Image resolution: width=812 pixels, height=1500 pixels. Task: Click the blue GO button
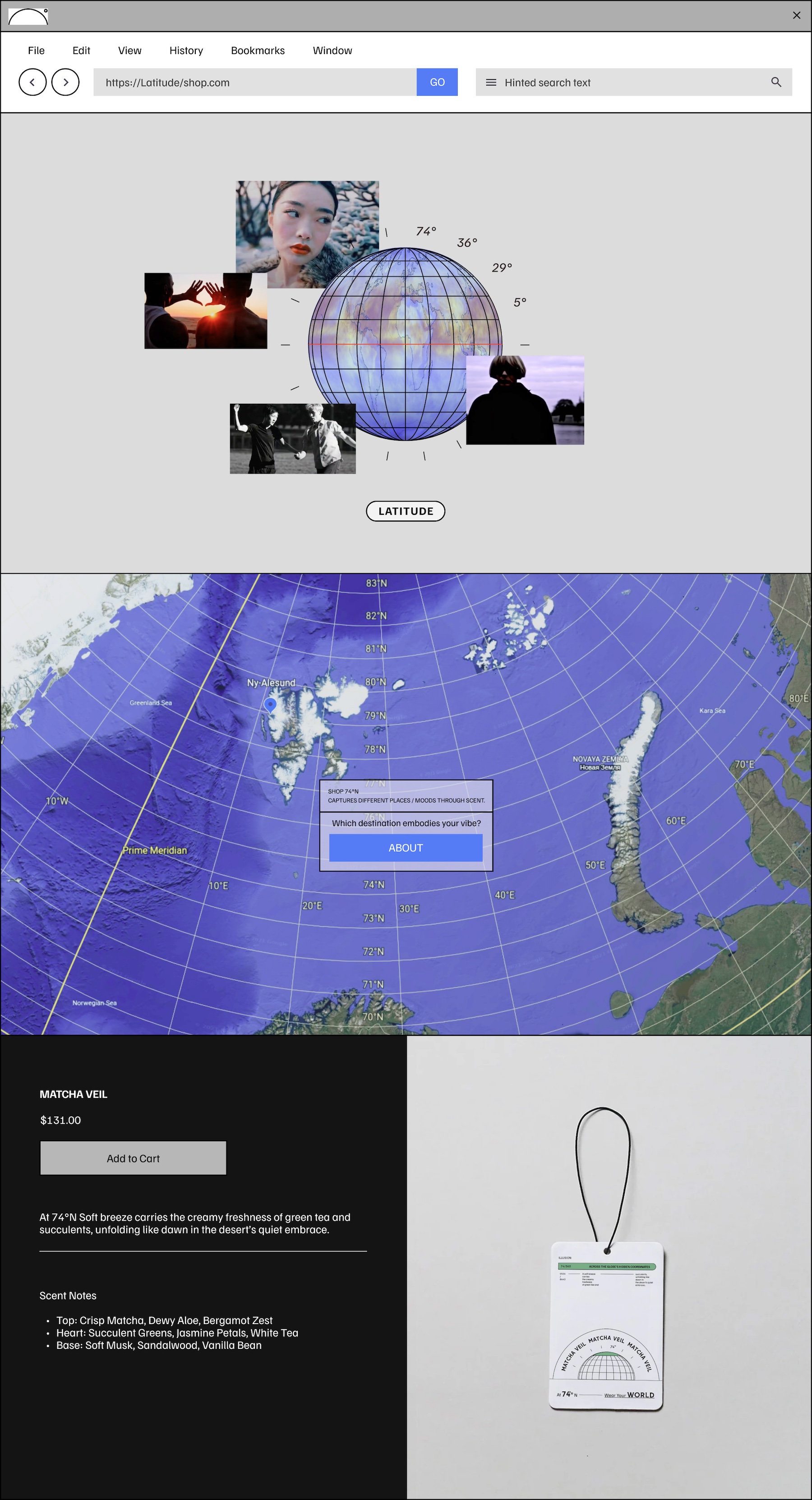click(437, 82)
